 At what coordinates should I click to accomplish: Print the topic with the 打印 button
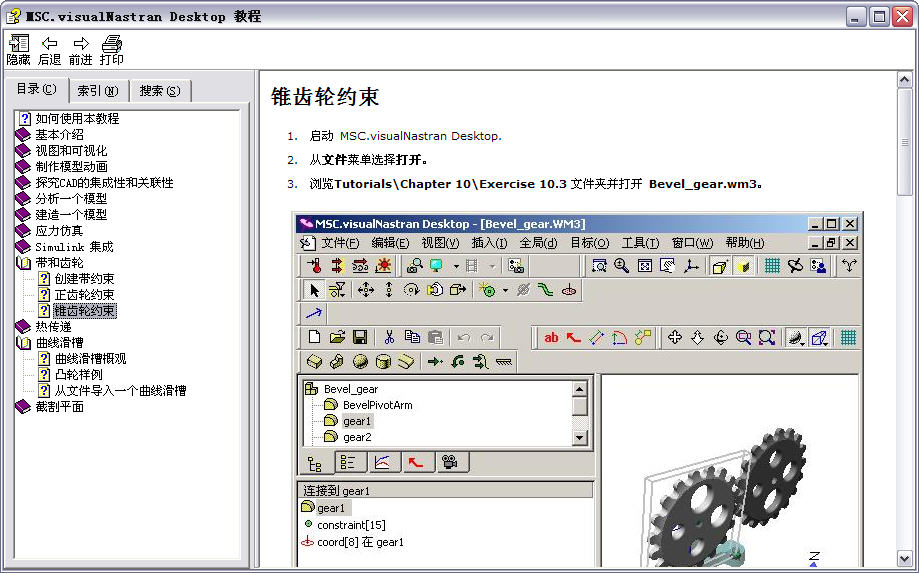coord(111,49)
